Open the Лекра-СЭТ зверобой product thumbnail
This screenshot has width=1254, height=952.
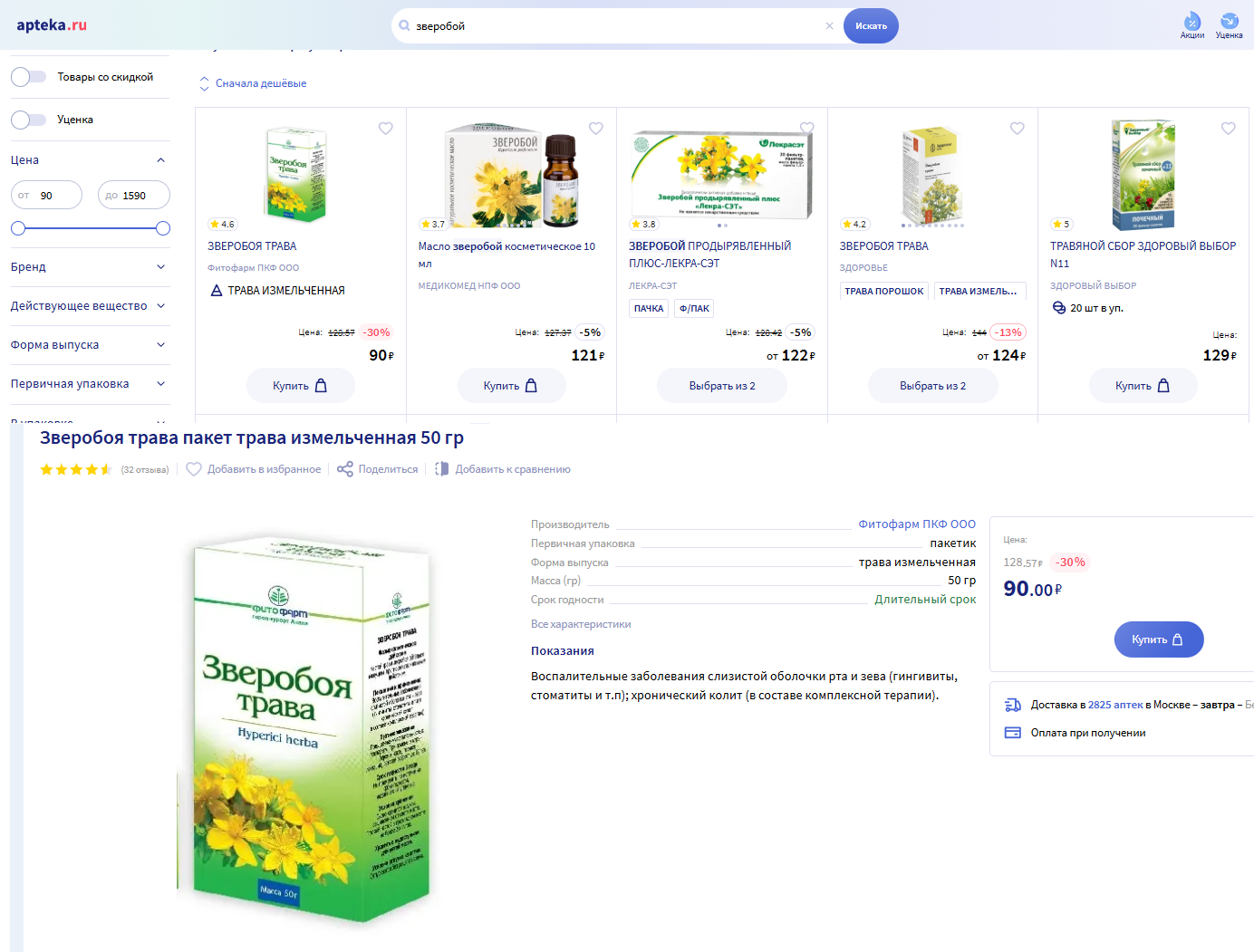coord(722,174)
